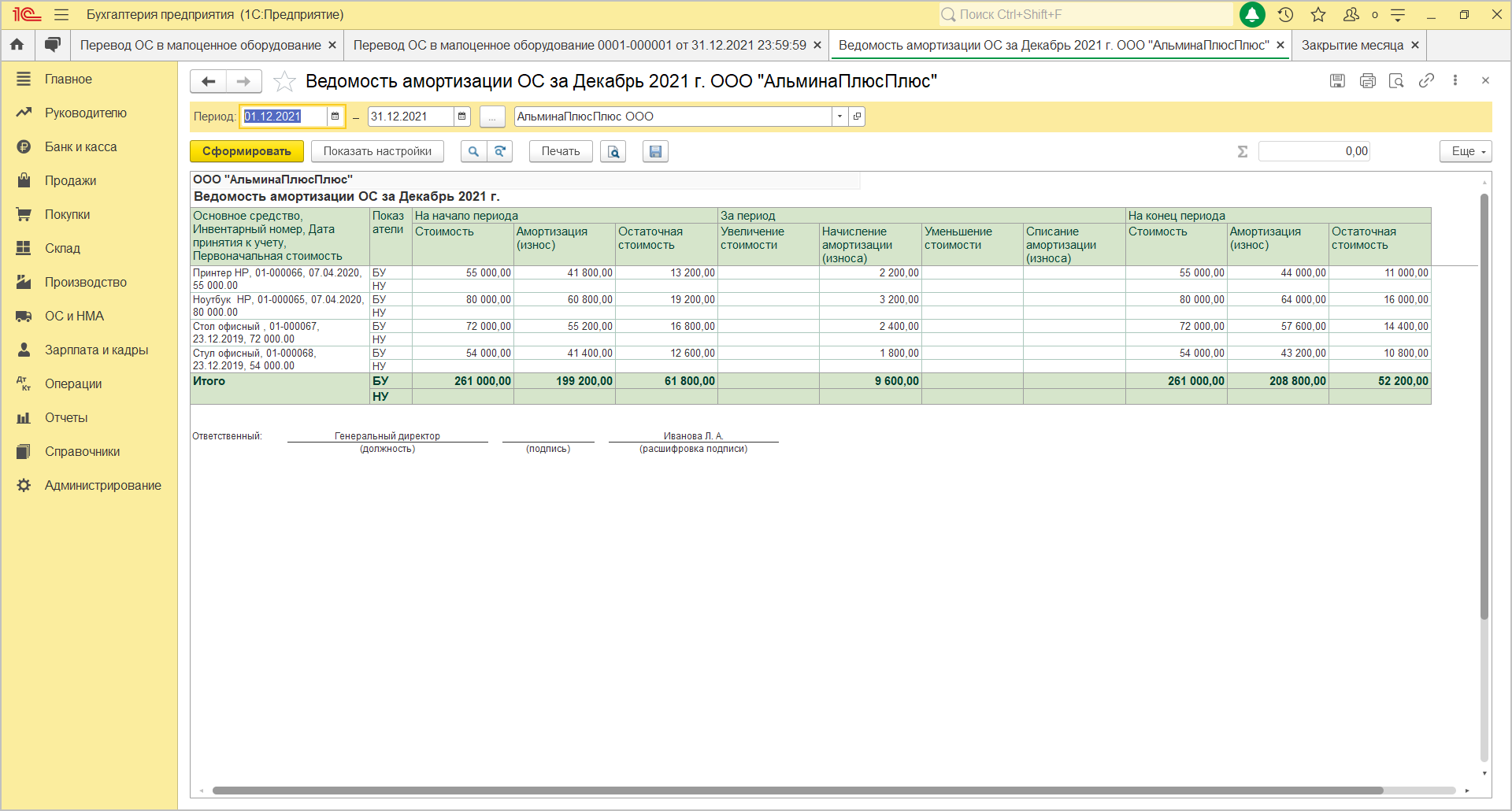Click the start date field 01.12.2021
The image size is (1512, 811).
283,117
